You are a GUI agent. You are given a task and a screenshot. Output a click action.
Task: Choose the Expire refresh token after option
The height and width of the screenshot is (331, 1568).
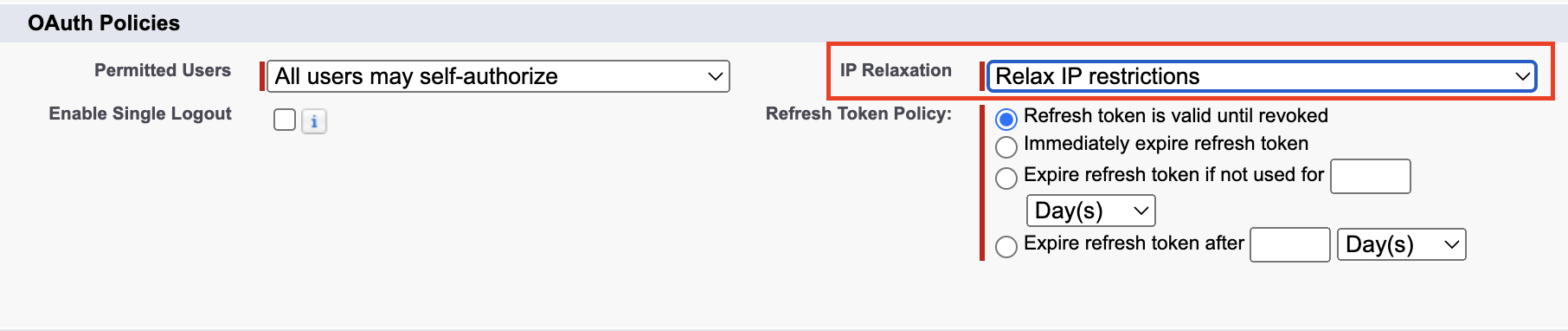1006,247
